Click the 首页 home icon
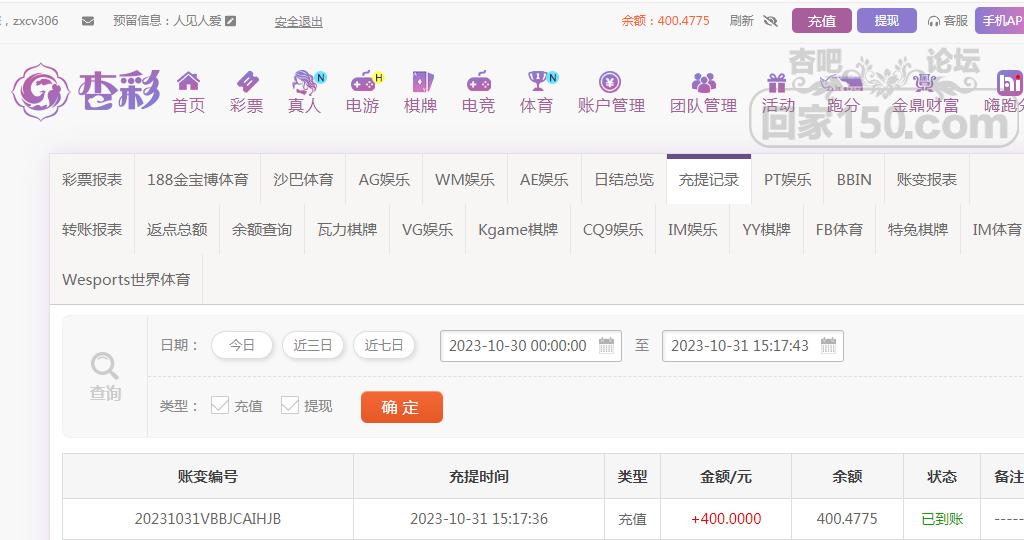This screenshot has width=1024, height=540. click(188, 82)
